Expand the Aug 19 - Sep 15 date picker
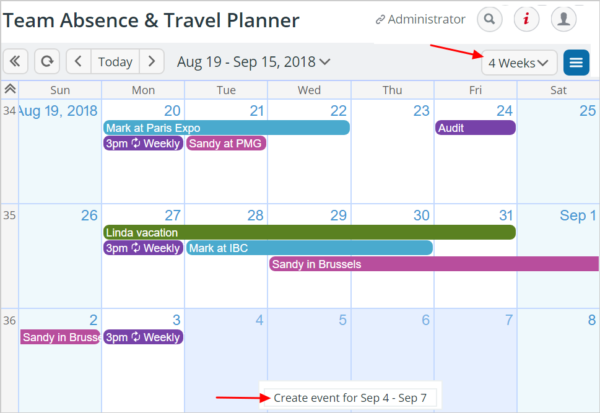The height and width of the screenshot is (413, 600). [x=253, y=62]
